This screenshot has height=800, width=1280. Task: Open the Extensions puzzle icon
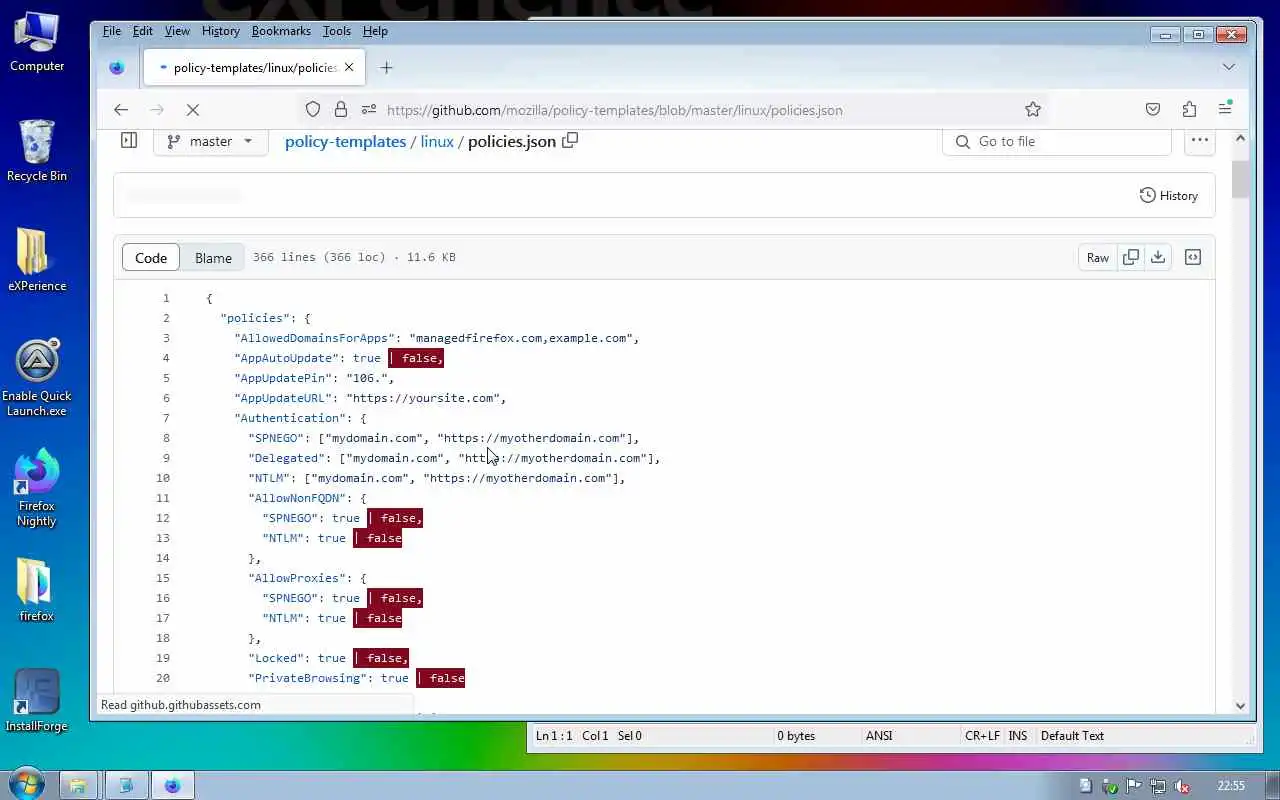coord(1189,110)
